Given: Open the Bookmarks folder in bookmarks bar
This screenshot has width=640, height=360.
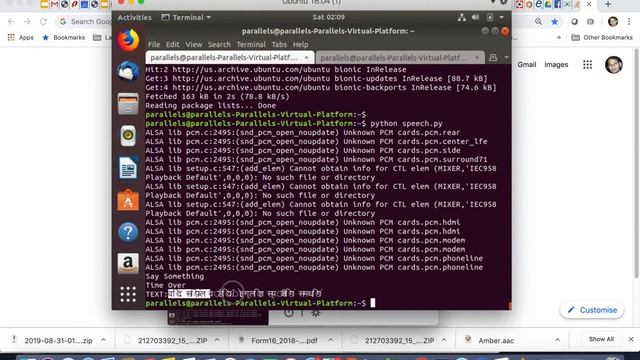Looking at the screenshot, I should (x=64, y=38).
